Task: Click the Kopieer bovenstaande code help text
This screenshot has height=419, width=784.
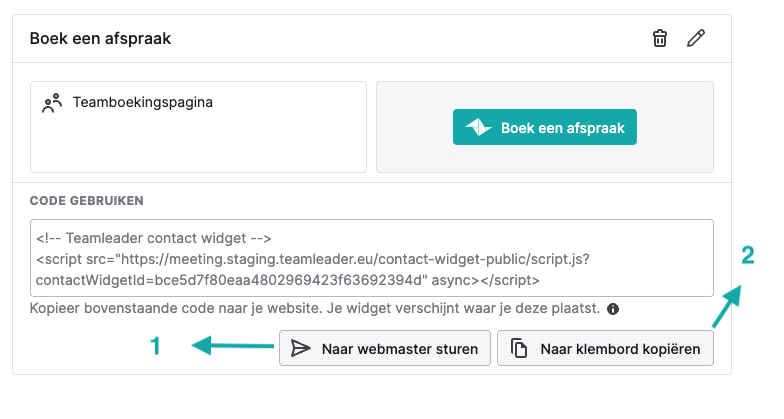Action: click(x=314, y=308)
